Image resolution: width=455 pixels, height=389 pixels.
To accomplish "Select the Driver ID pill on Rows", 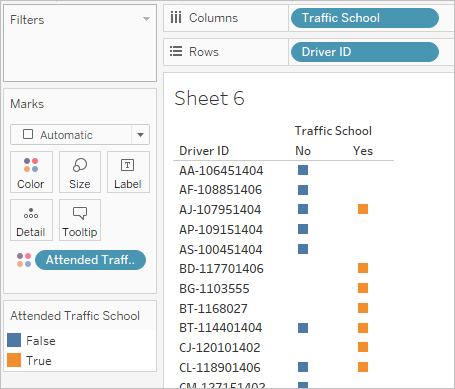I will coord(365,52).
